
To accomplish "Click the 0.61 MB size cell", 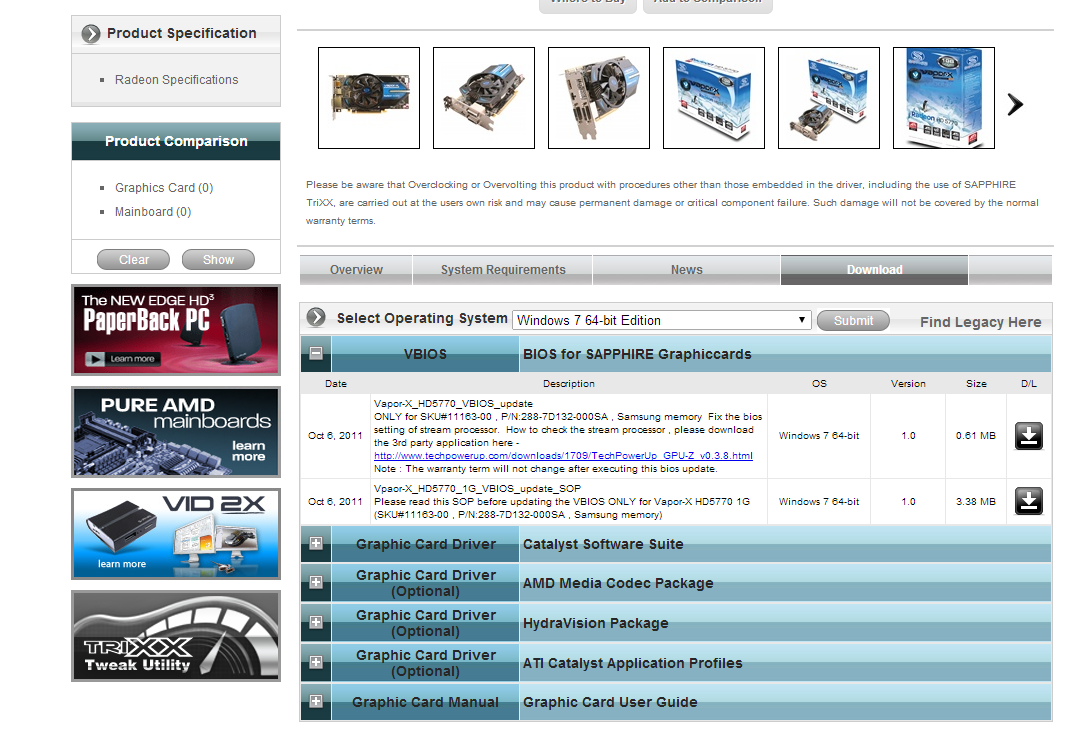I will (x=975, y=435).
